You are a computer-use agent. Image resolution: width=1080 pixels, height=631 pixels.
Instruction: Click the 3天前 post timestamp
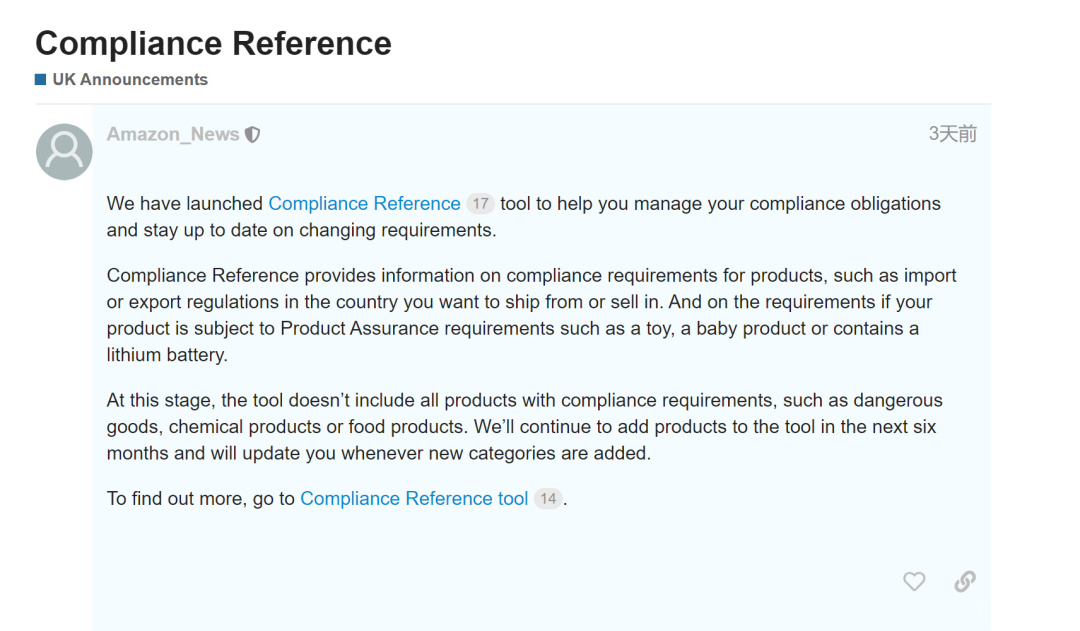952,134
